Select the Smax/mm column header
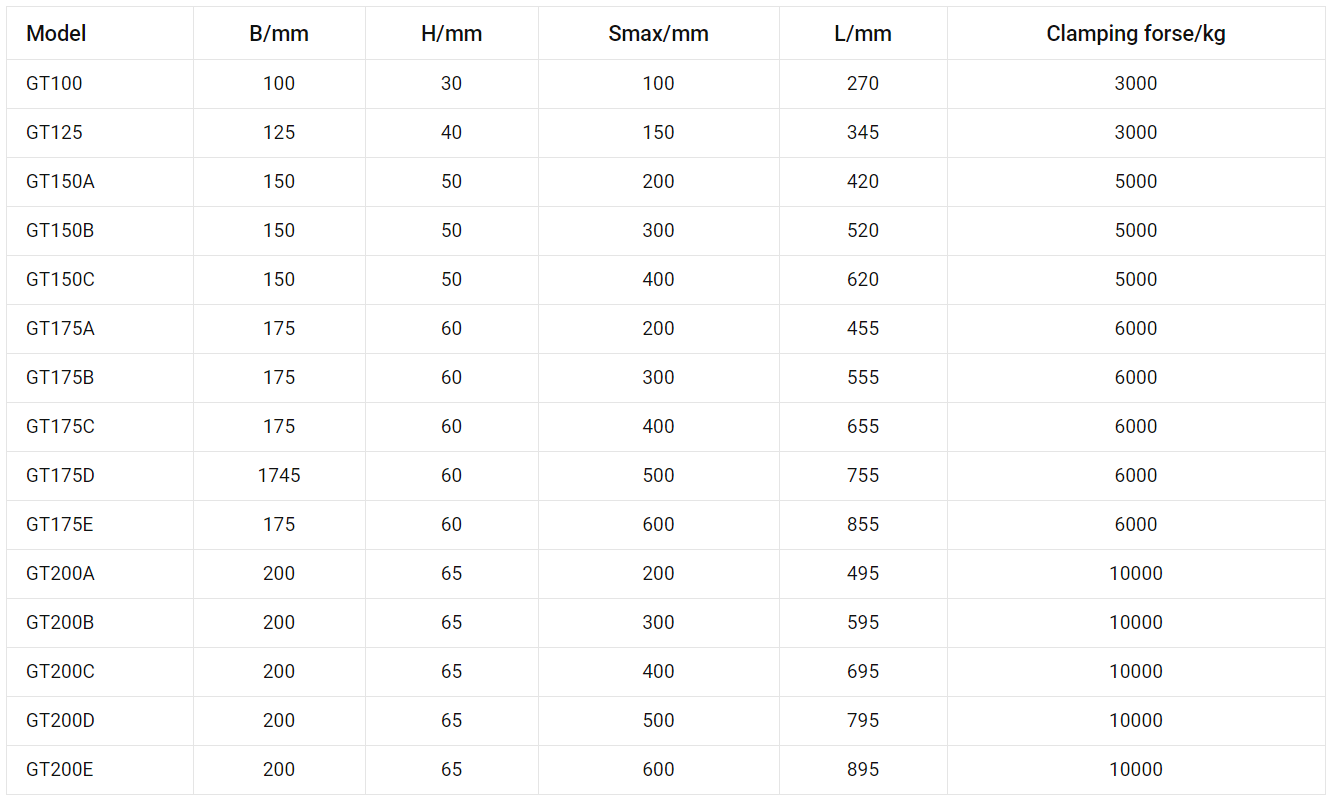1333x804 pixels. tap(658, 33)
